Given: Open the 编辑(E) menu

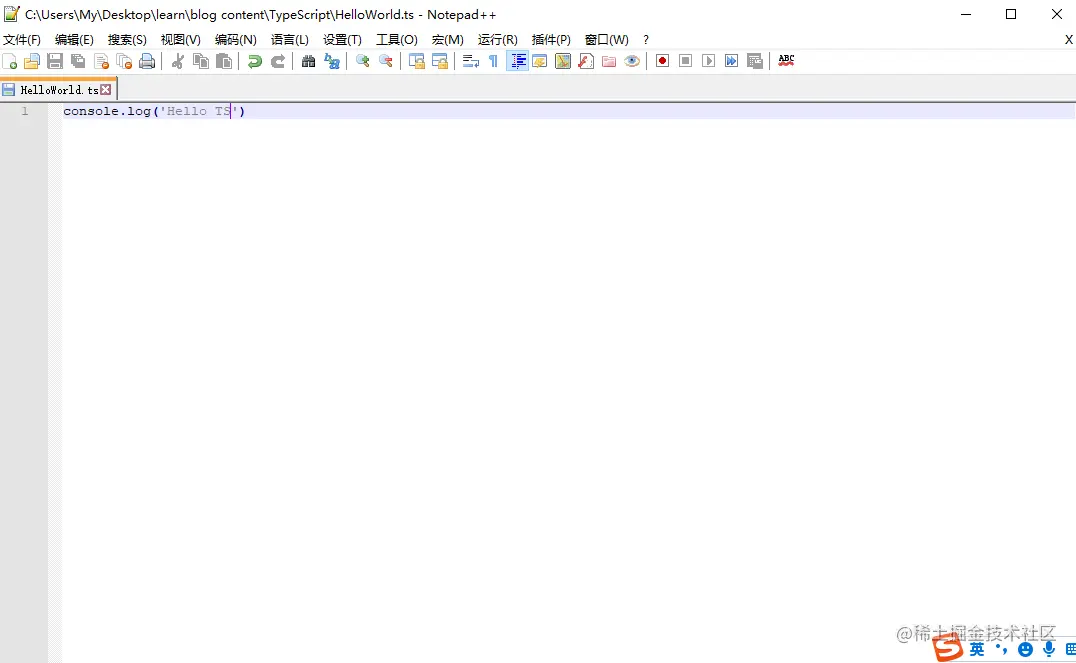Looking at the screenshot, I should tap(74, 40).
